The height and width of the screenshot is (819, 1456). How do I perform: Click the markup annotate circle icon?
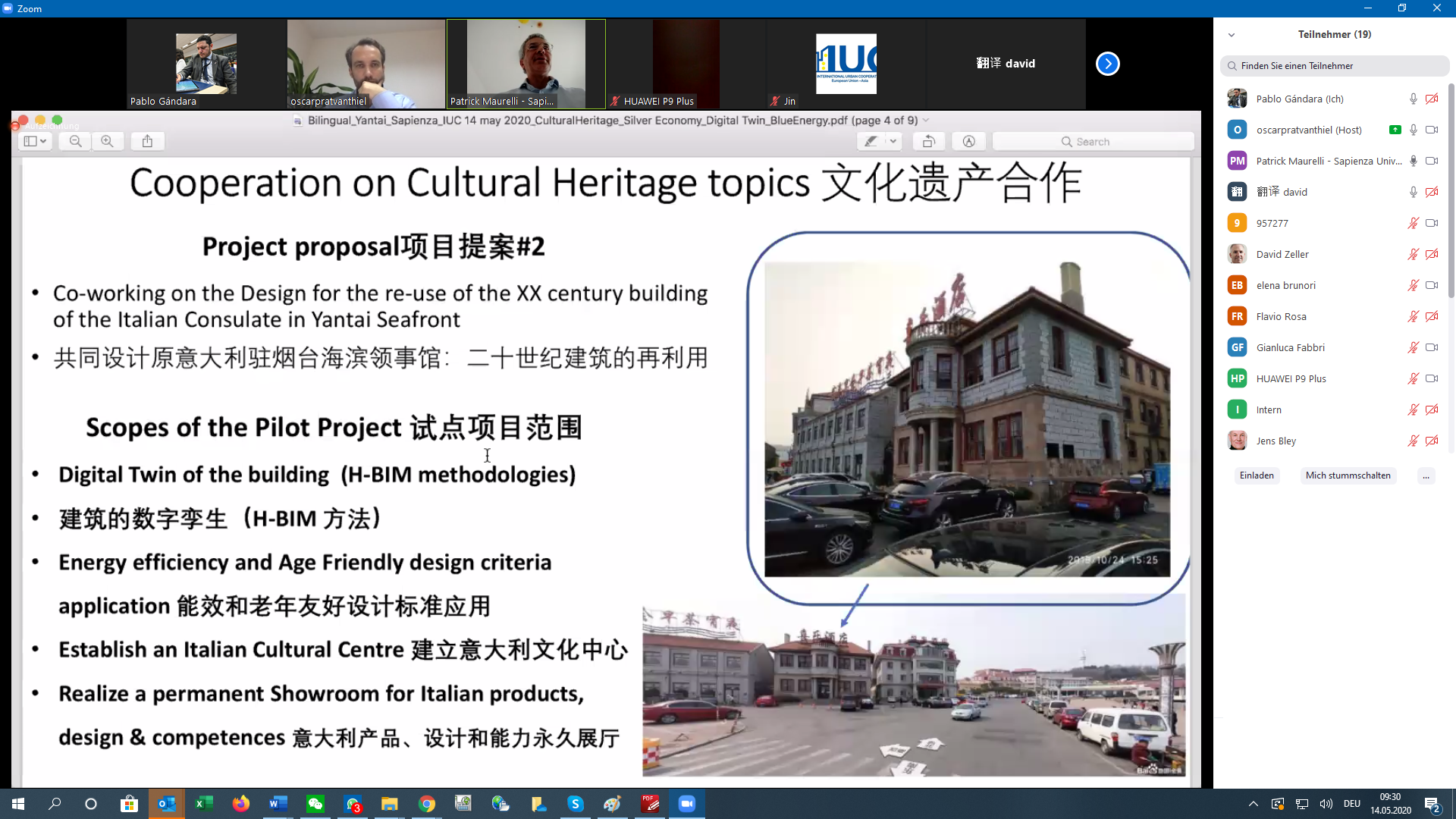[968, 141]
